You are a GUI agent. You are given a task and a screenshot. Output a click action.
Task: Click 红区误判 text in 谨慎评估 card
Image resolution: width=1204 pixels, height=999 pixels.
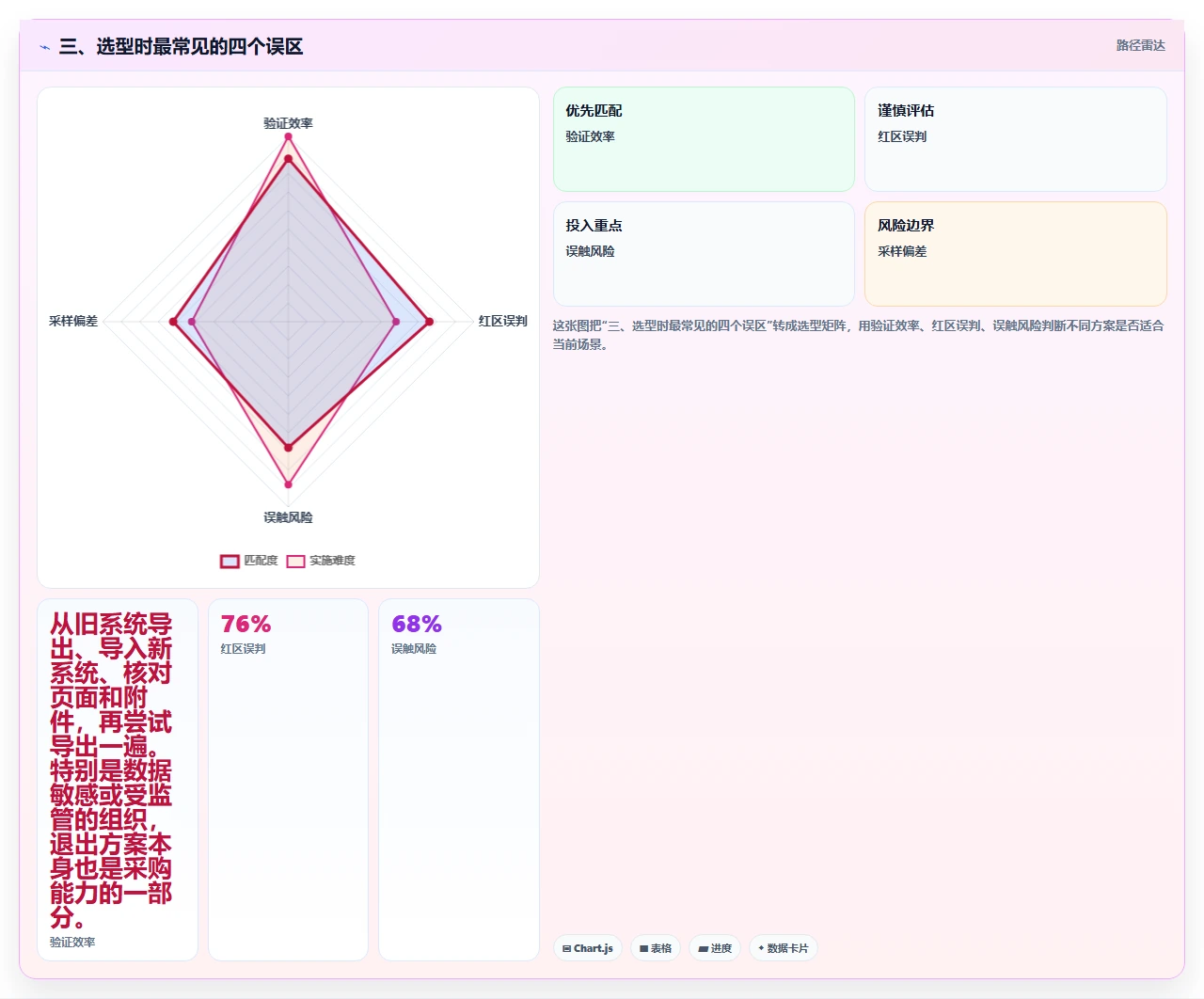point(902,136)
